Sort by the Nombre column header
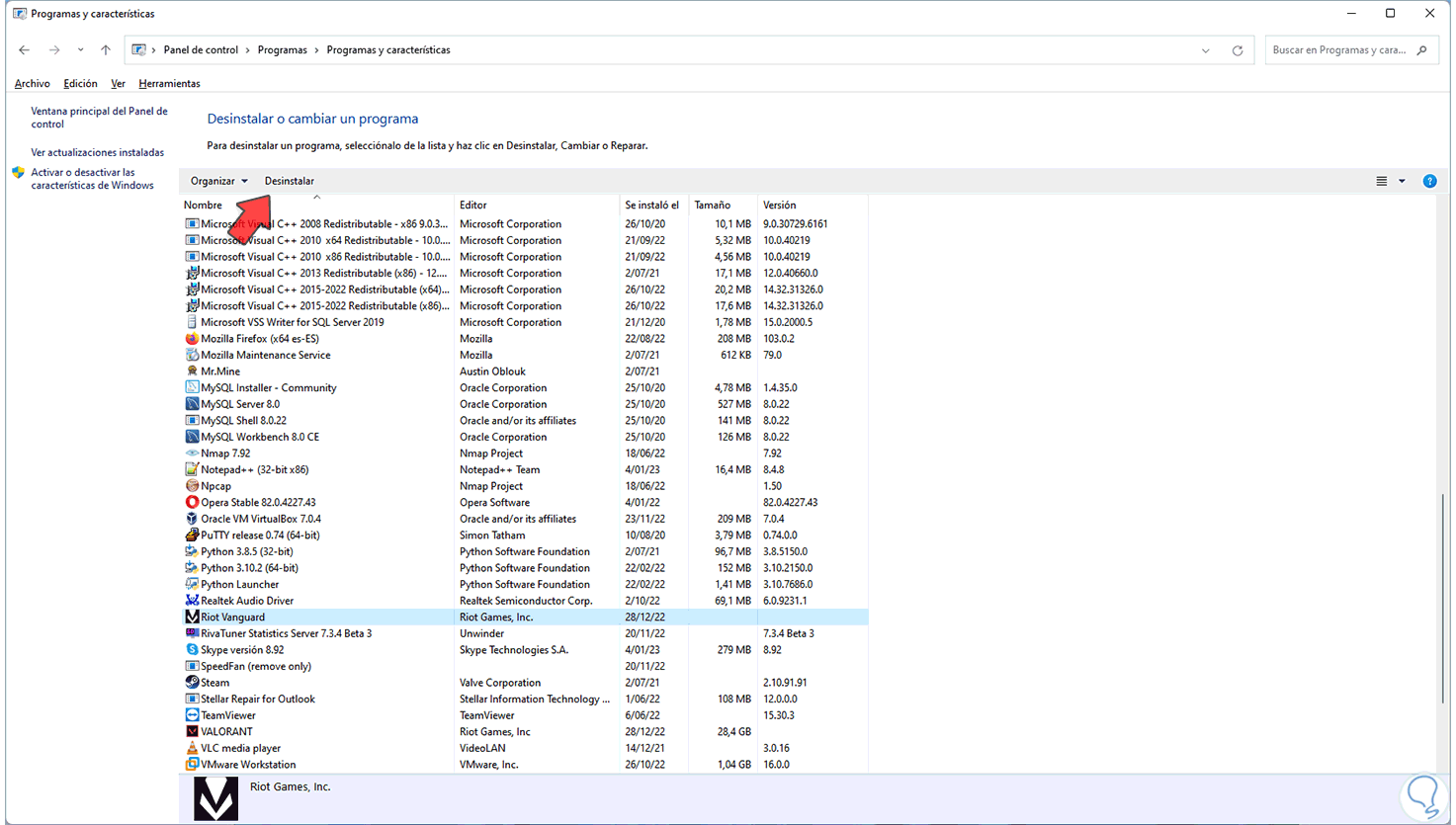 click(x=317, y=206)
